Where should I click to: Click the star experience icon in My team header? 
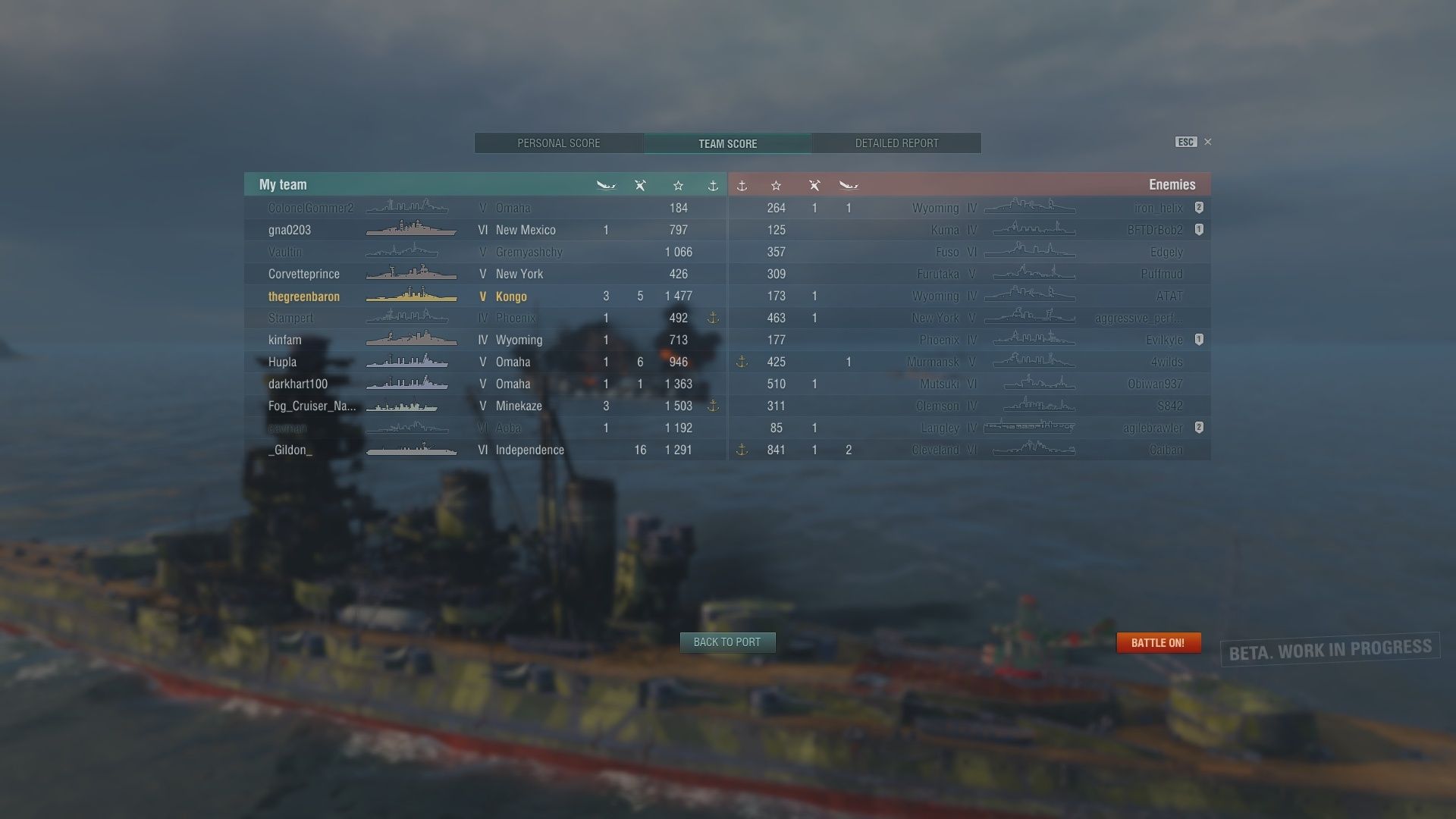(678, 185)
